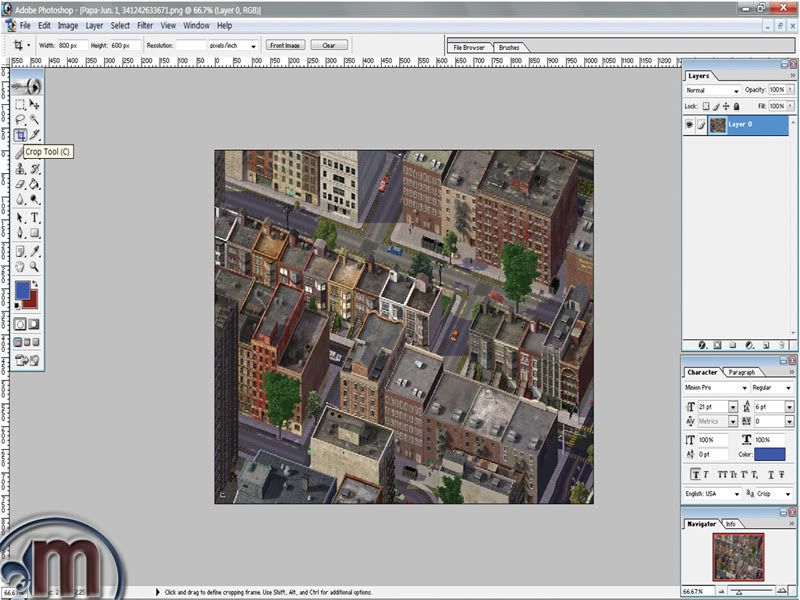
Task: Open the Filter menu
Action: [145, 26]
